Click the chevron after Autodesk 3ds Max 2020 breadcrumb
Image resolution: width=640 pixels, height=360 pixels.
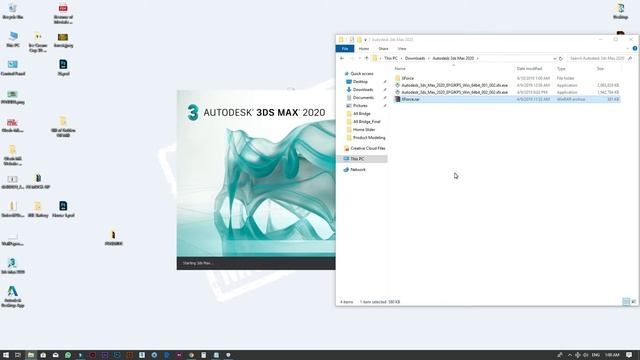[478, 58]
